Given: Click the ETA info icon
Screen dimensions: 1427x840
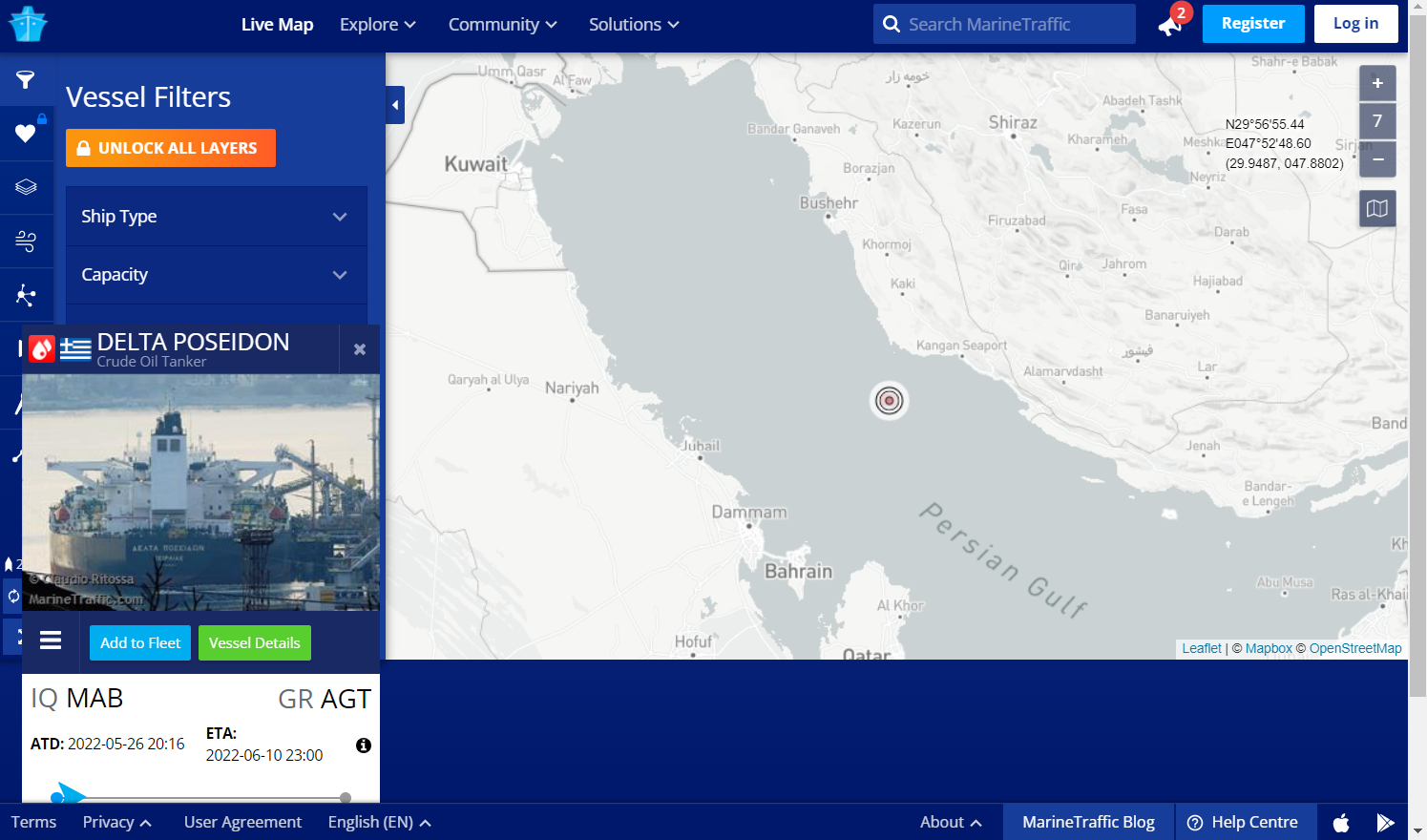Looking at the screenshot, I should (x=364, y=745).
